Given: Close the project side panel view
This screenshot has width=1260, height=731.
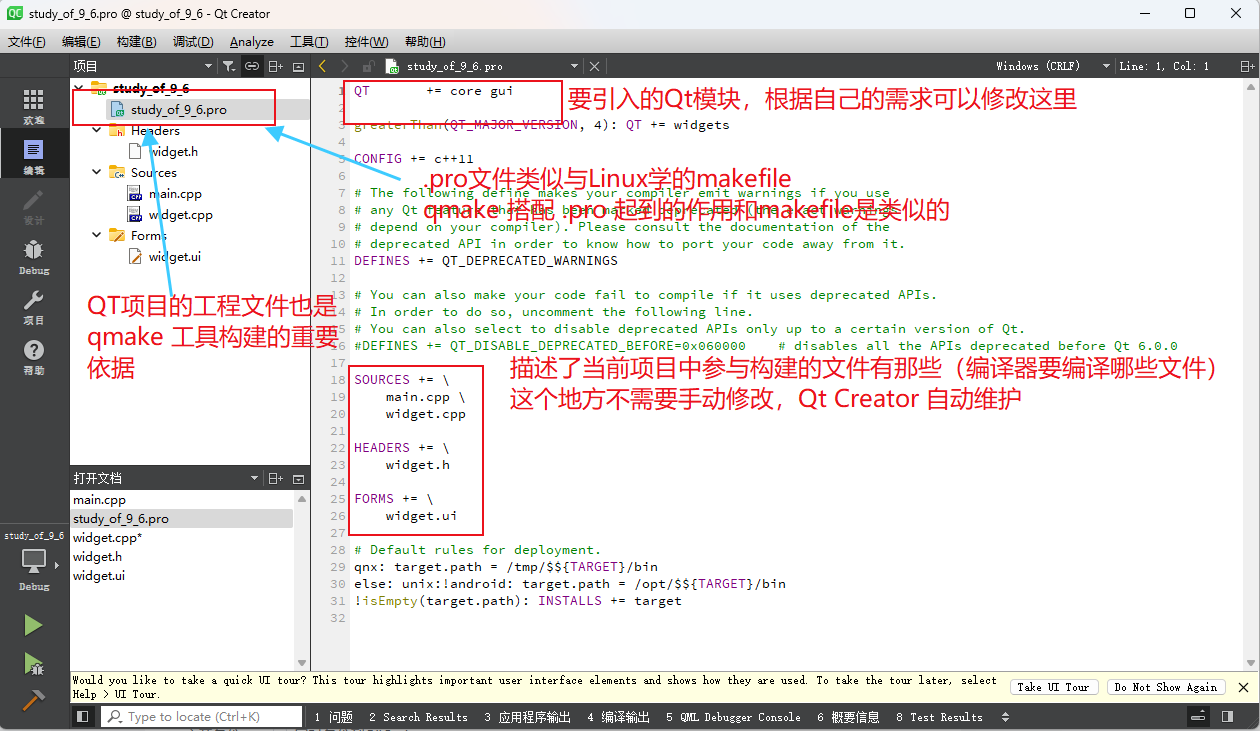Looking at the screenshot, I should click(x=298, y=66).
